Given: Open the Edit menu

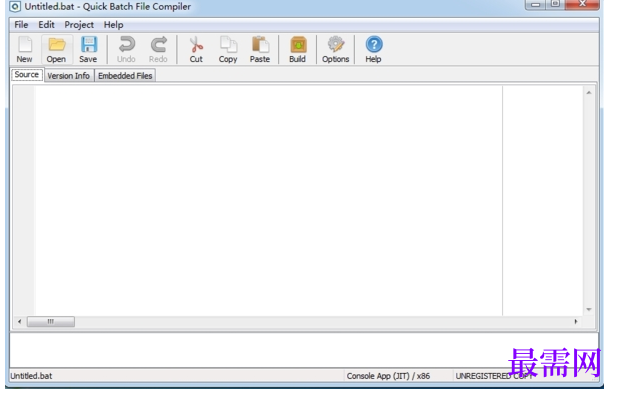Looking at the screenshot, I should click(x=46, y=25).
